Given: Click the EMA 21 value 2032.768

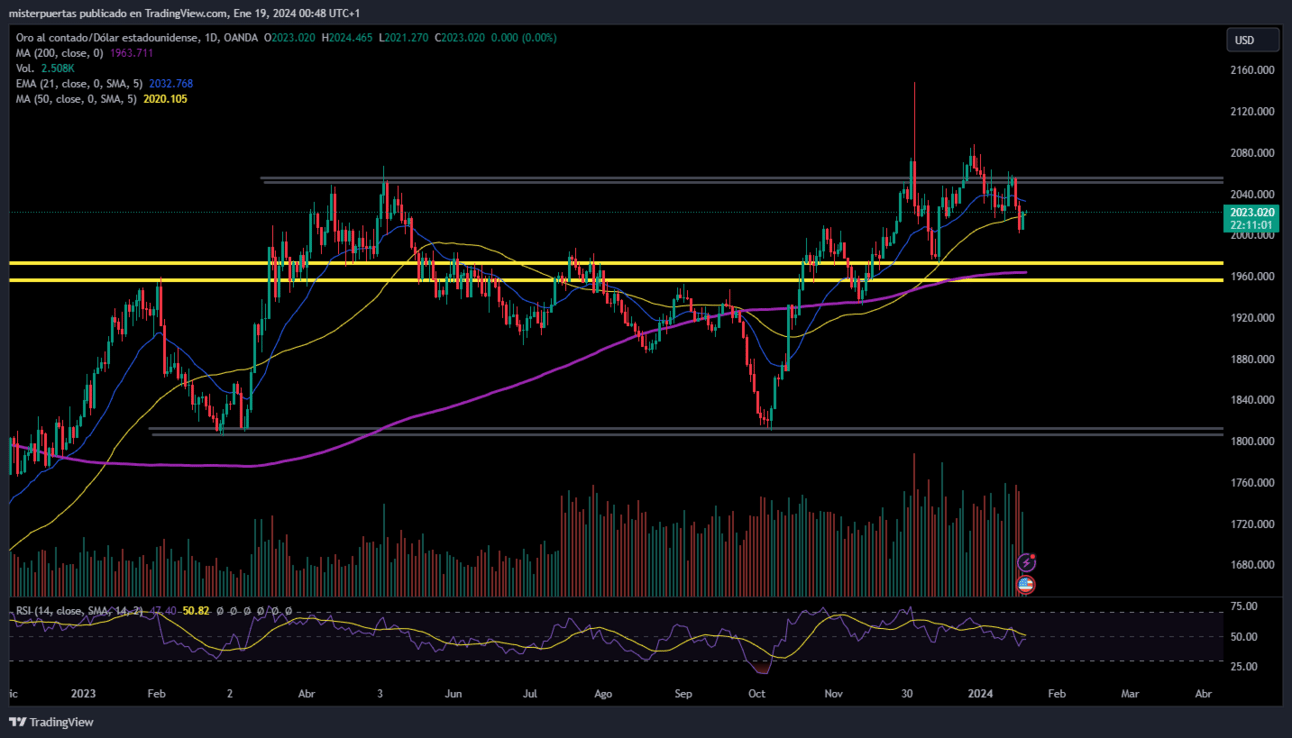Looking at the screenshot, I should tap(170, 84).
